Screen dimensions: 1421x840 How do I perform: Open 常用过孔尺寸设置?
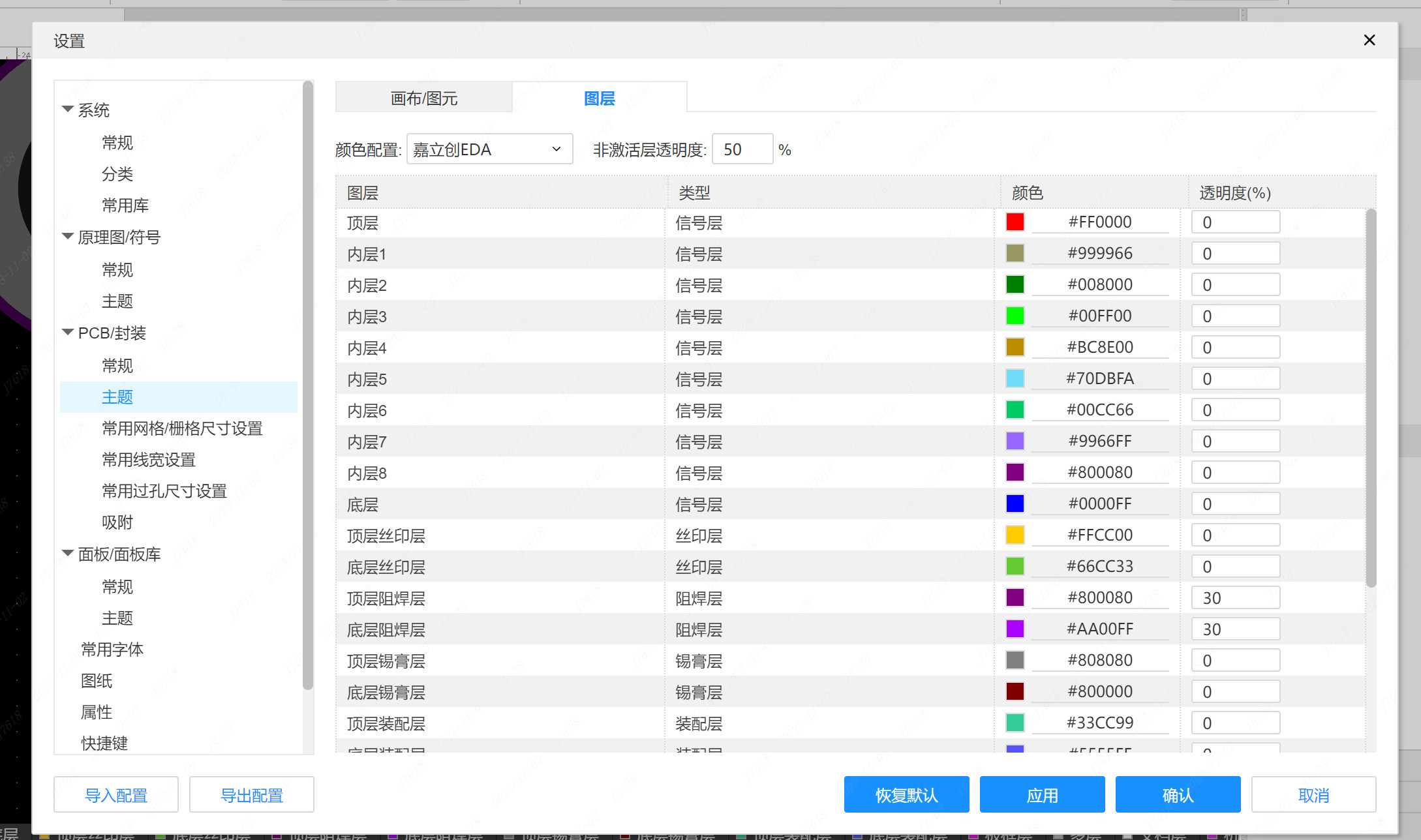pos(164,490)
